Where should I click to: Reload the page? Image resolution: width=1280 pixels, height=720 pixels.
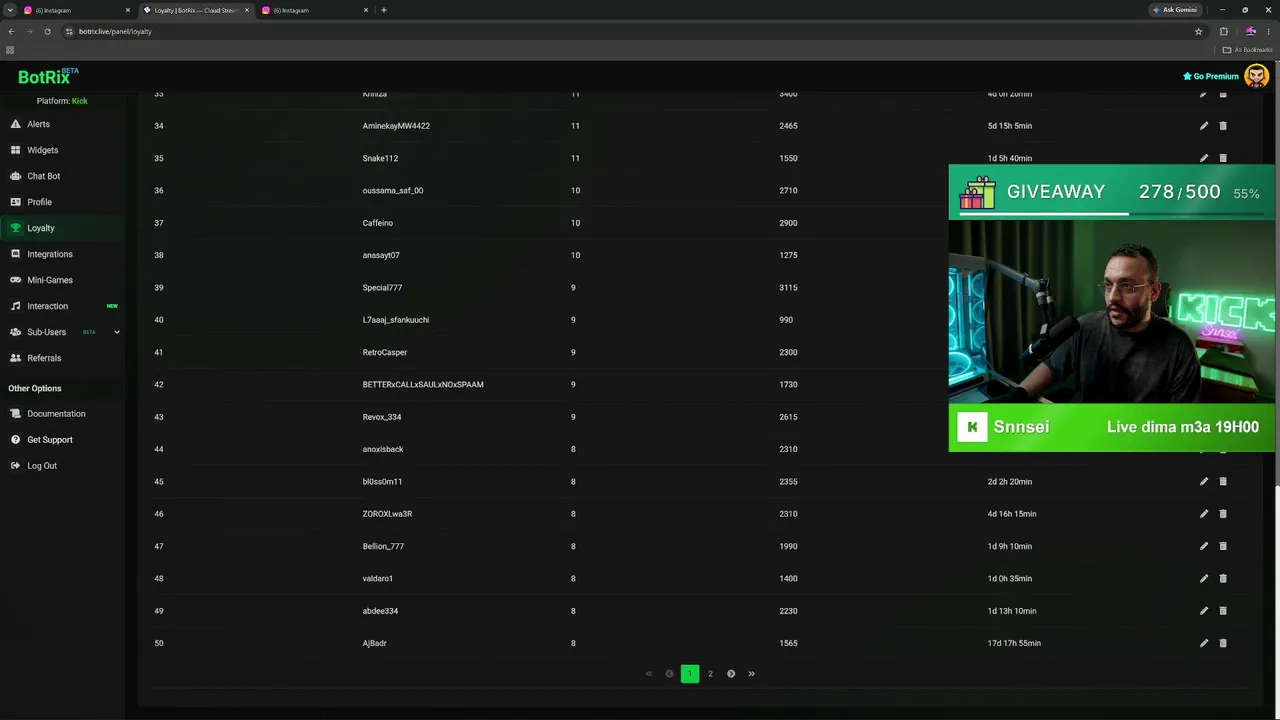pyautogui.click(x=47, y=31)
